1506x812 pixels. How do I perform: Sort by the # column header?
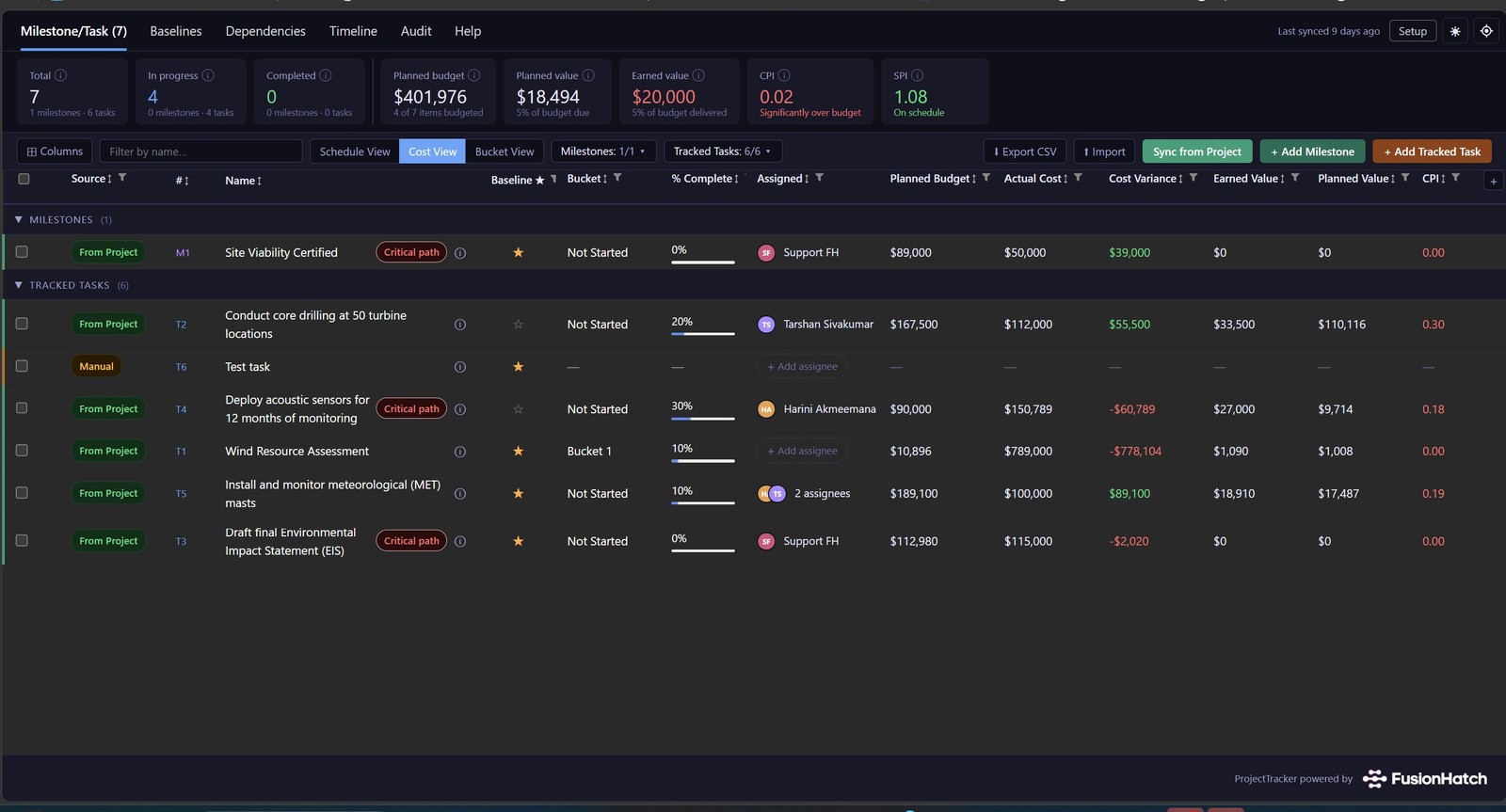point(182,181)
